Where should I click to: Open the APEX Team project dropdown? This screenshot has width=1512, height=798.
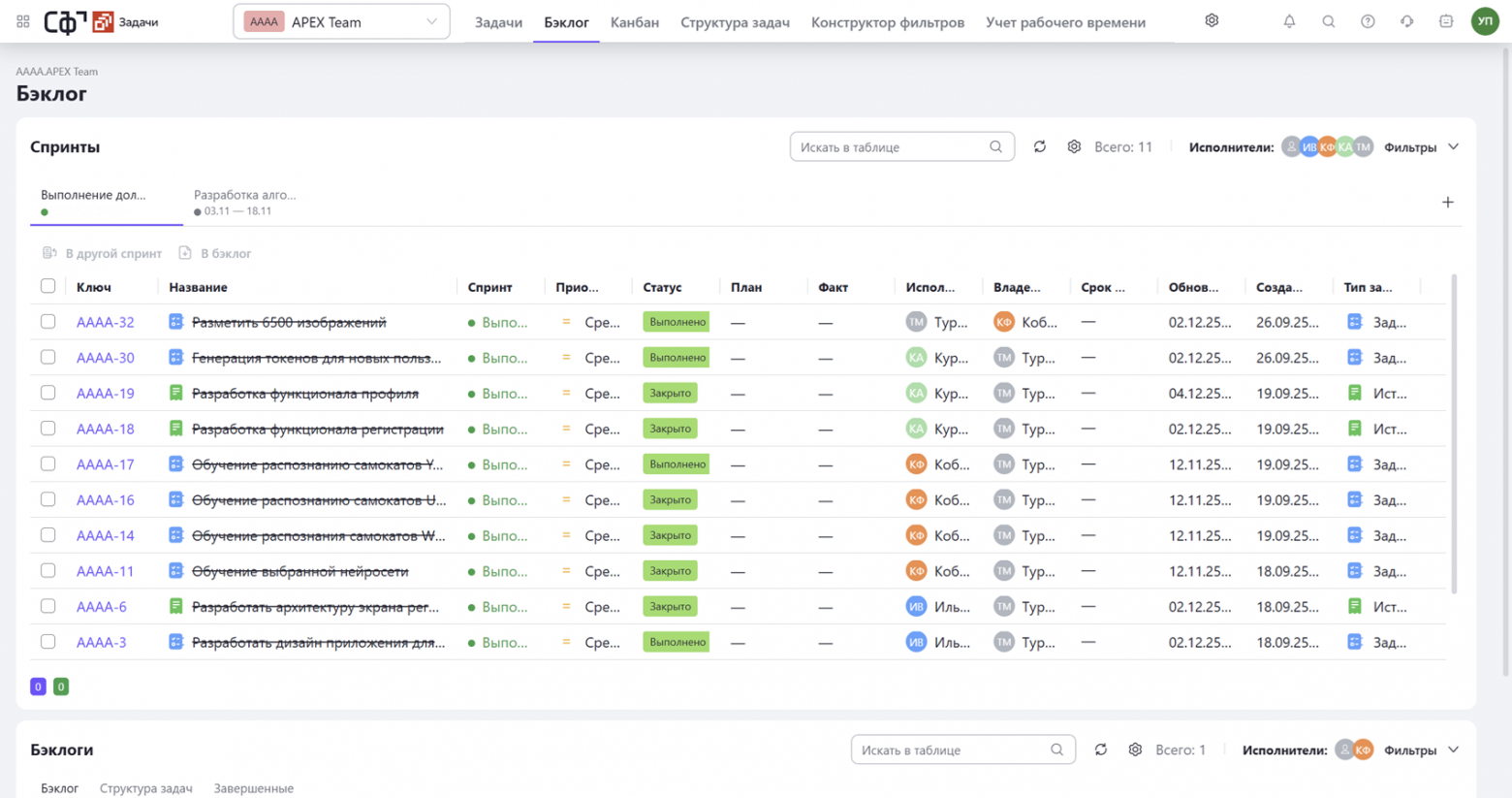(x=341, y=21)
